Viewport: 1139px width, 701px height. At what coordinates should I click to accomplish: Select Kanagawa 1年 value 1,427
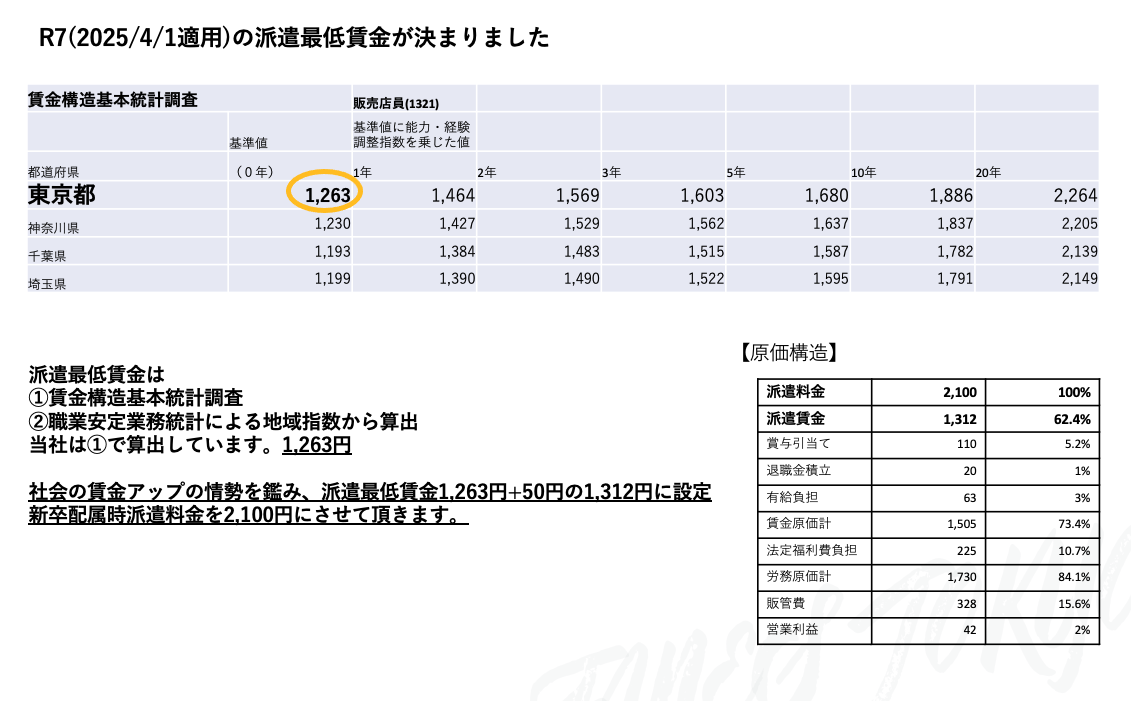(457, 224)
